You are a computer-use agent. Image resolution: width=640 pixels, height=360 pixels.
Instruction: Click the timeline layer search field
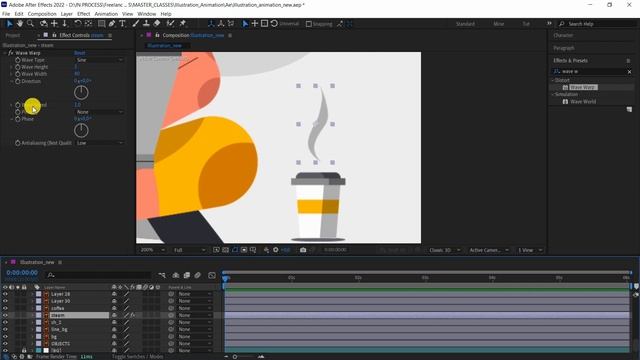98,276
